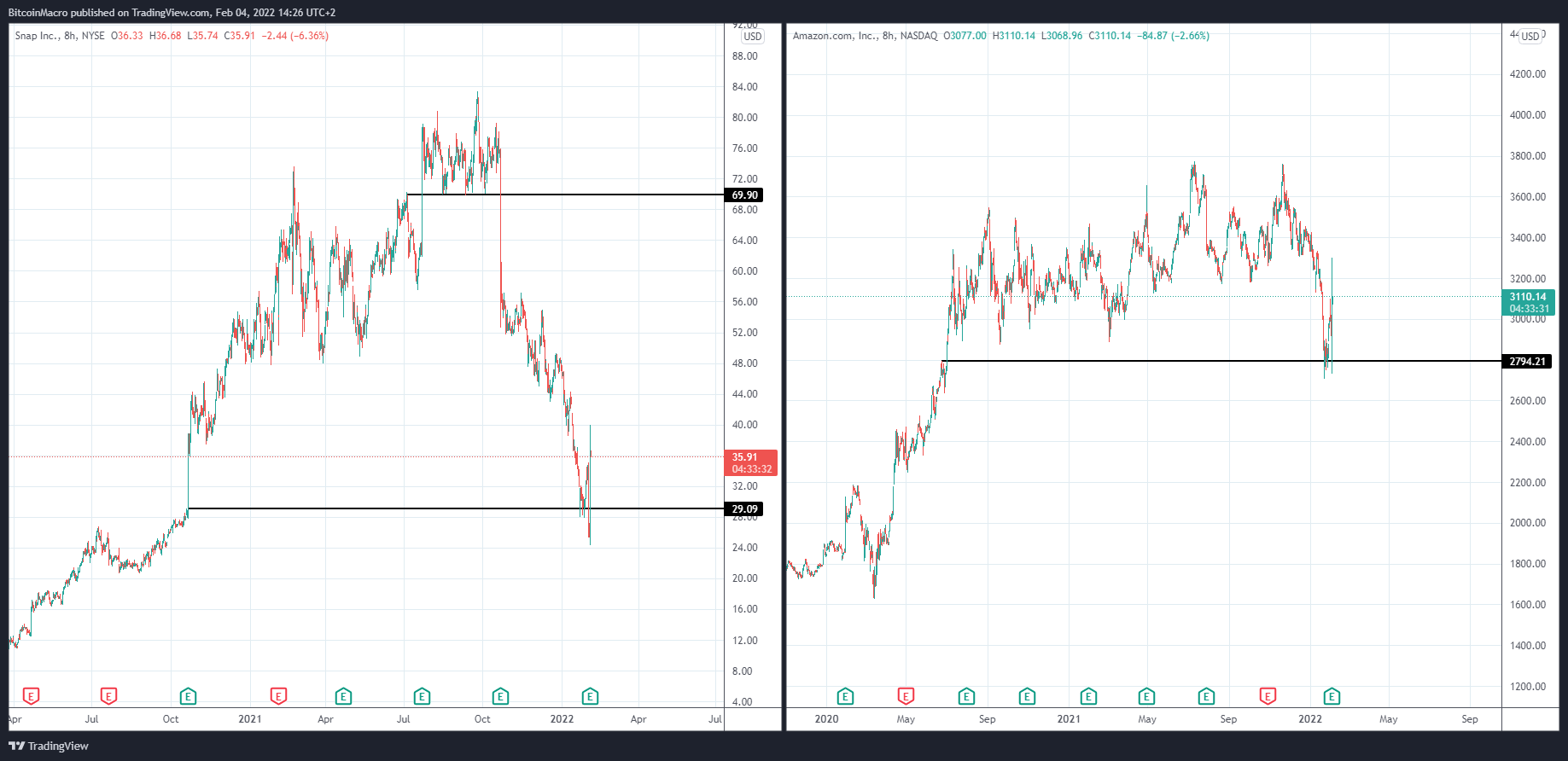Open Amazon's red earnings marker above May 2020

point(906,696)
